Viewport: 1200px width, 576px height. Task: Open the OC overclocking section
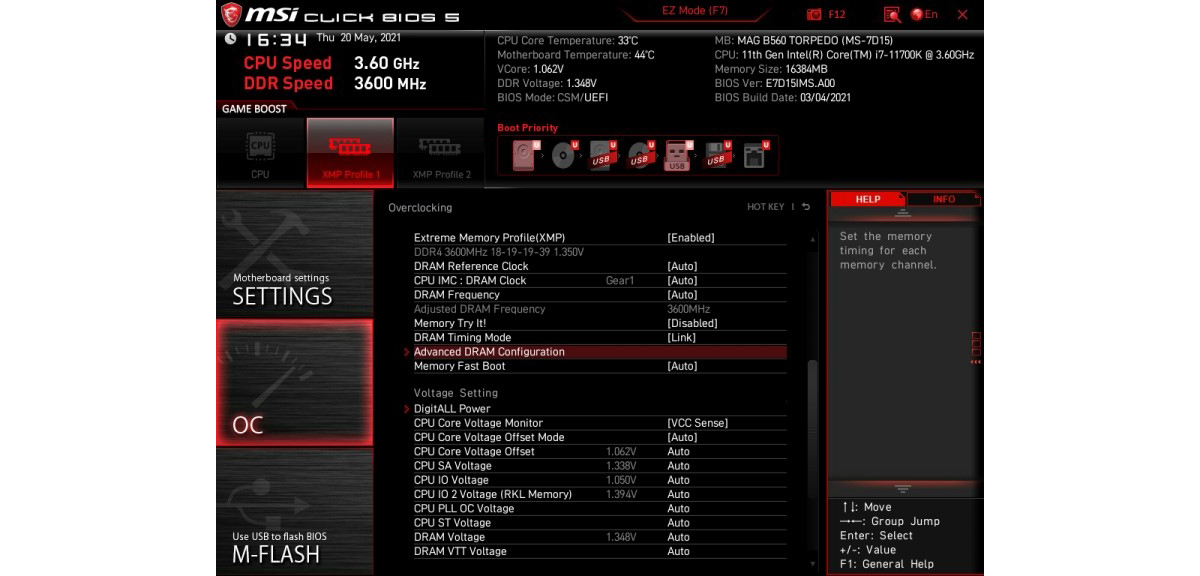click(294, 383)
